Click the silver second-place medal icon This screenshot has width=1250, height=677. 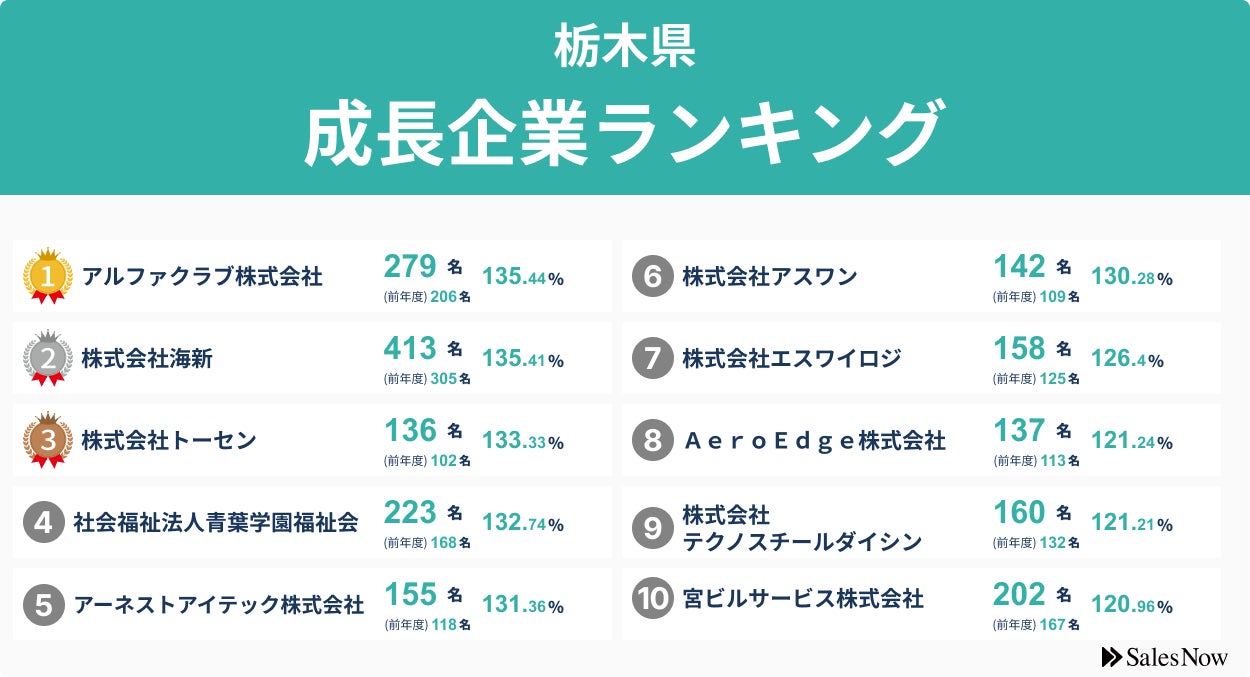48,358
